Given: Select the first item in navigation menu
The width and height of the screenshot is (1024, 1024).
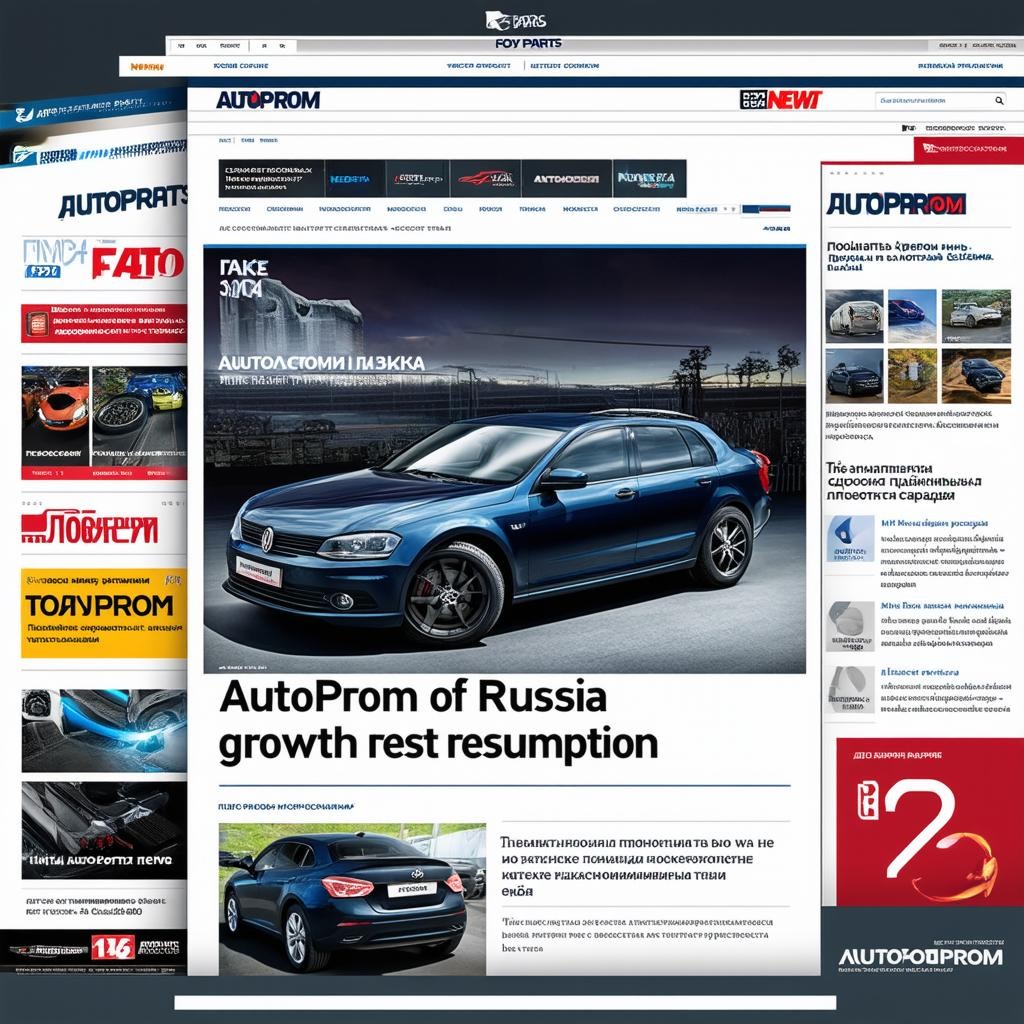Looking at the screenshot, I should [x=234, y=210].
